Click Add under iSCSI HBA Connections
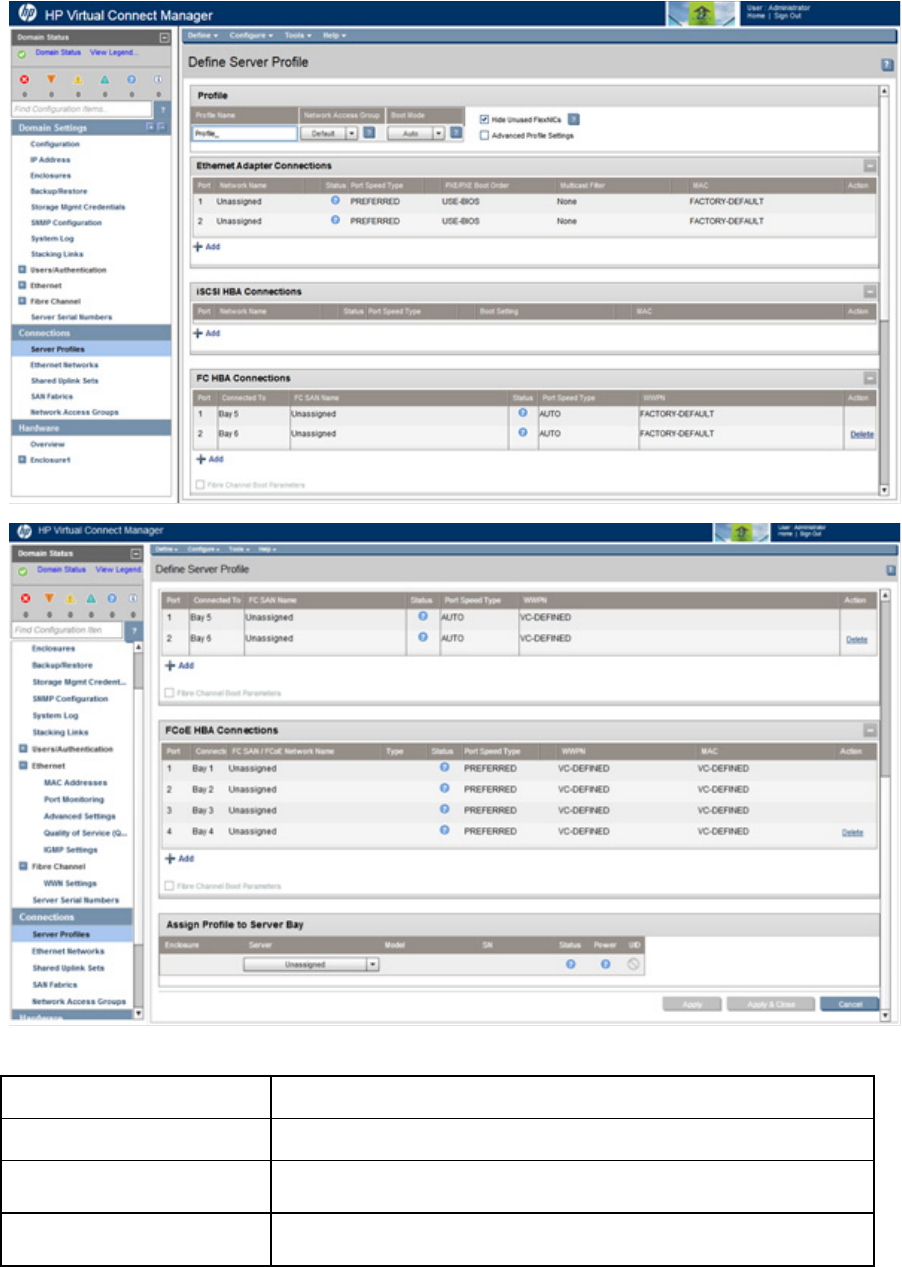The image size is (902, 1267). [207, 333]
